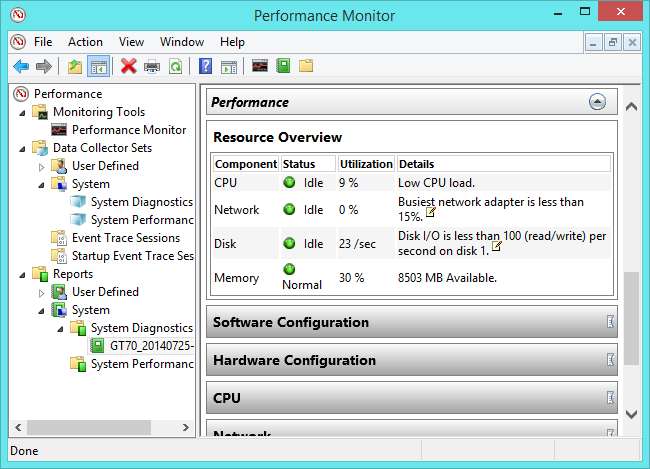650x469 pixels.
Task: Click the note icon beside Network details
Action: pos(430,213)
